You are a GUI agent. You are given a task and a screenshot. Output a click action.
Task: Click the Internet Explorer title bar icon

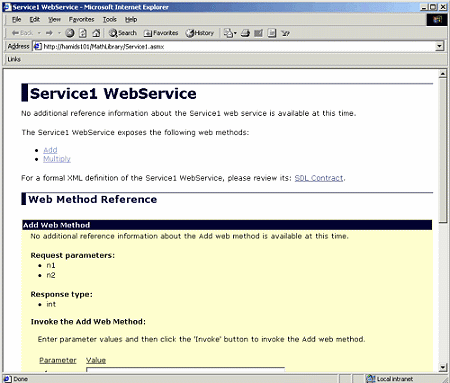(7, 7)
